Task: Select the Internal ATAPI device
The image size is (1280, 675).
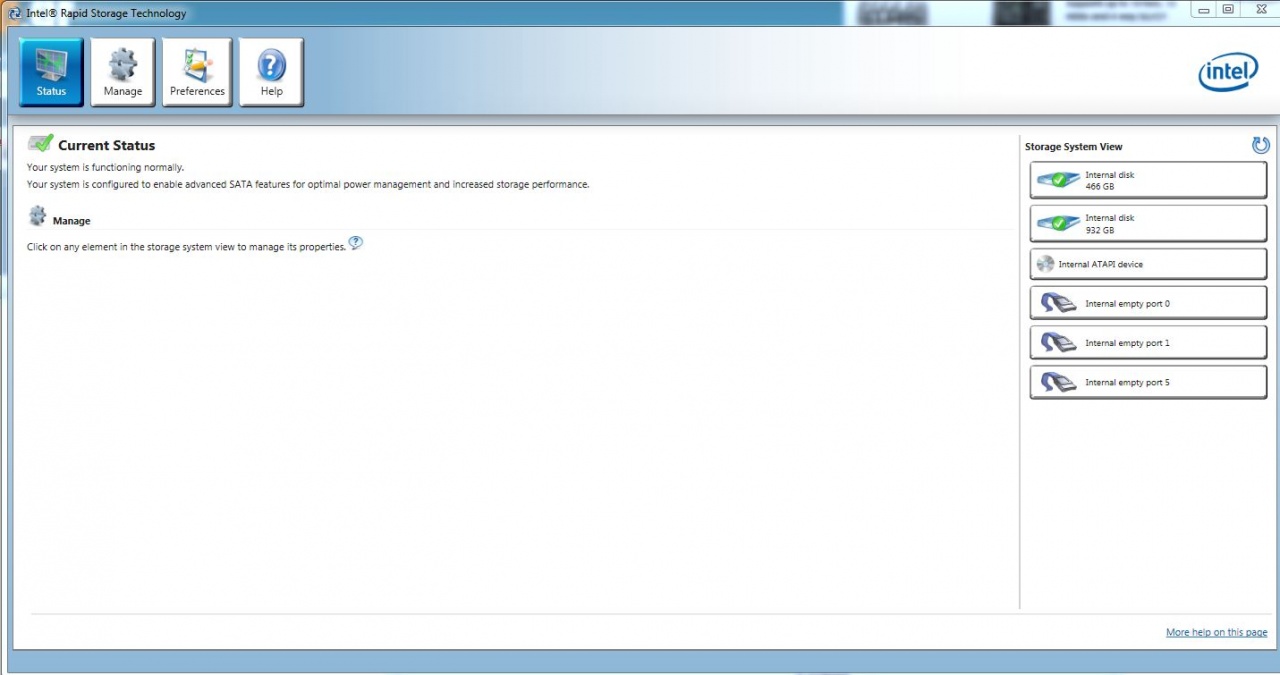Action: pos(1148,264)
